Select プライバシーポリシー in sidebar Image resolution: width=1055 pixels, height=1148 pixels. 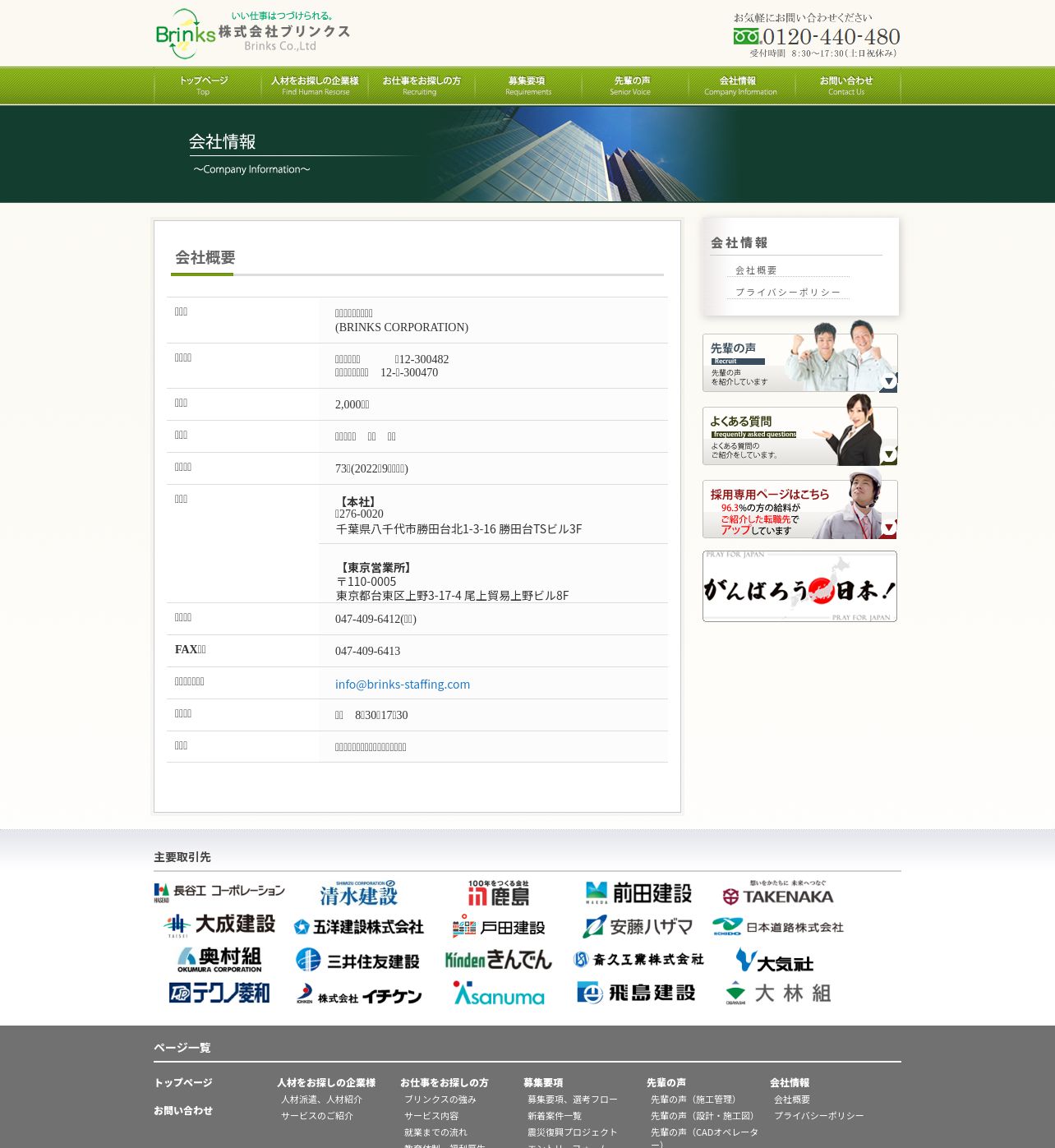(788, 292)
